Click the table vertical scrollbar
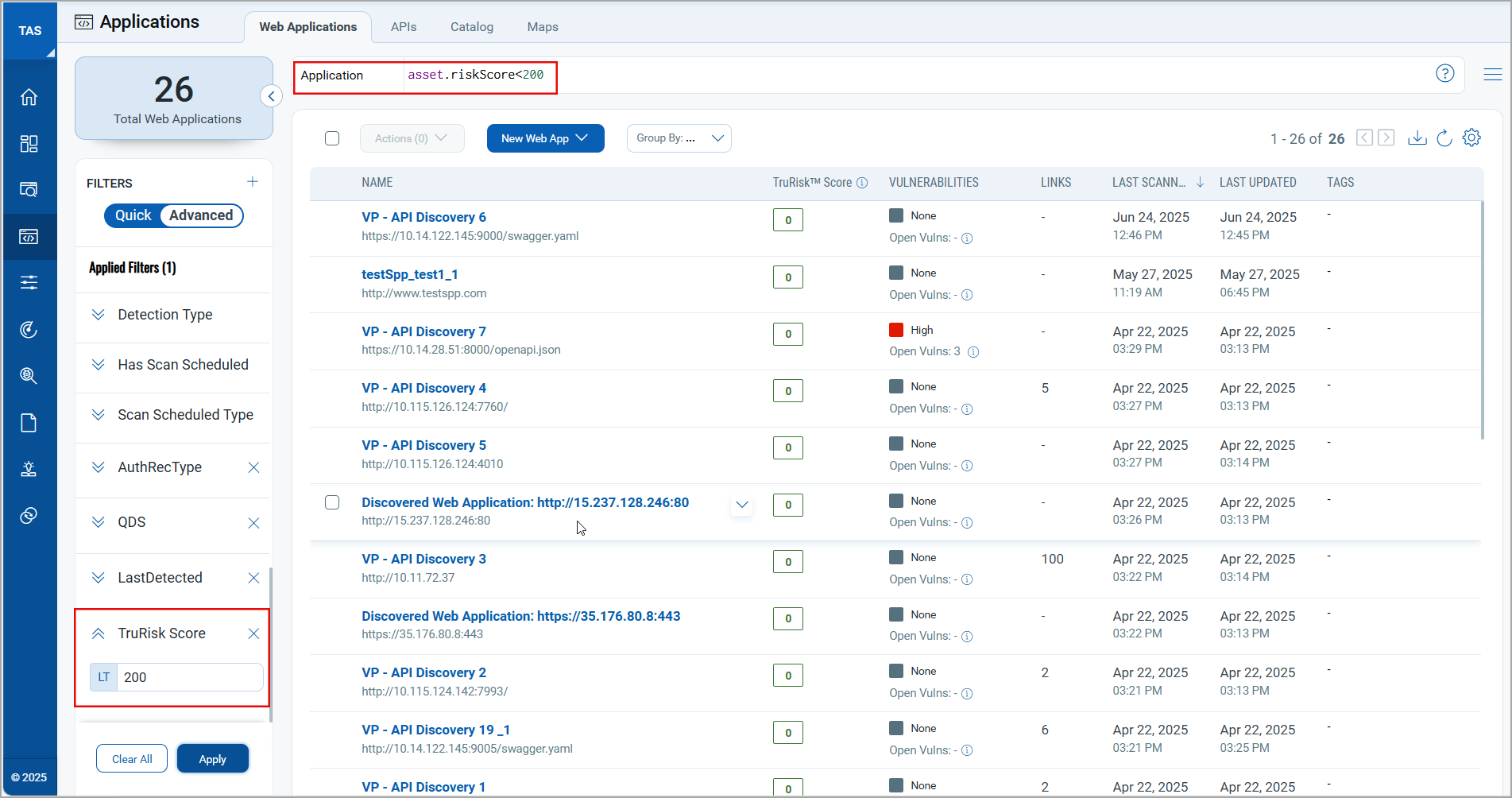1512x798 pixels. pos(1483,320)
